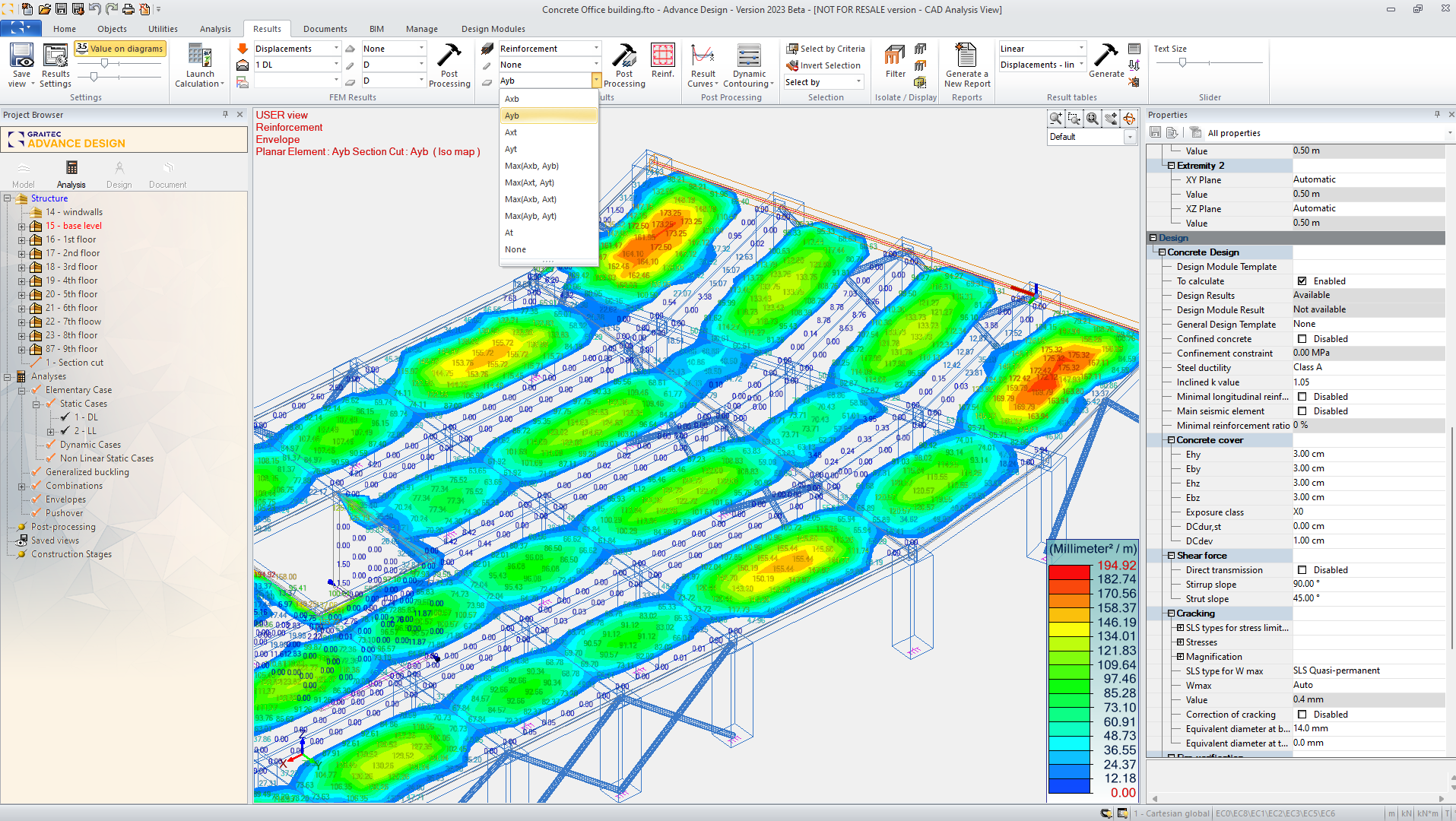Select the zoom window tool
The image size is (1456, 821).
[1074, 119]
